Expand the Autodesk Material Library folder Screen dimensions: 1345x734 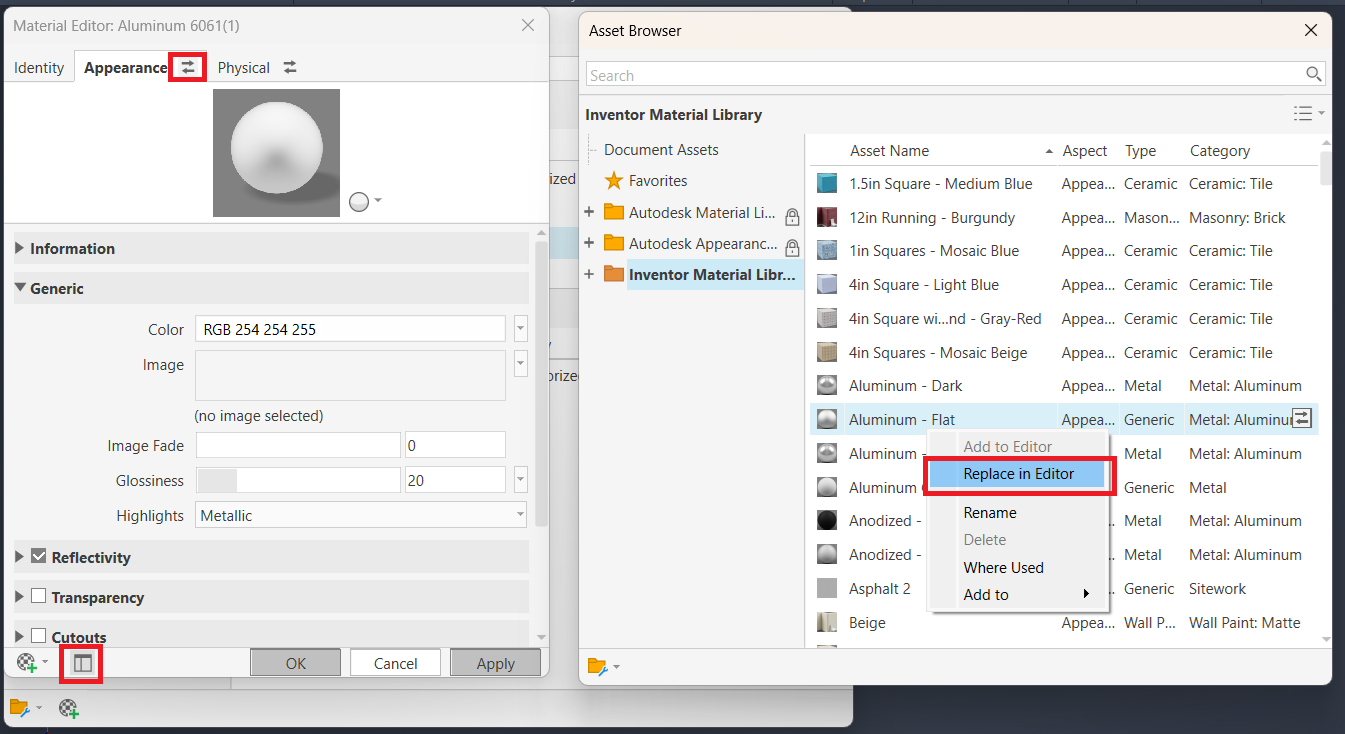(x=589, y=213)
